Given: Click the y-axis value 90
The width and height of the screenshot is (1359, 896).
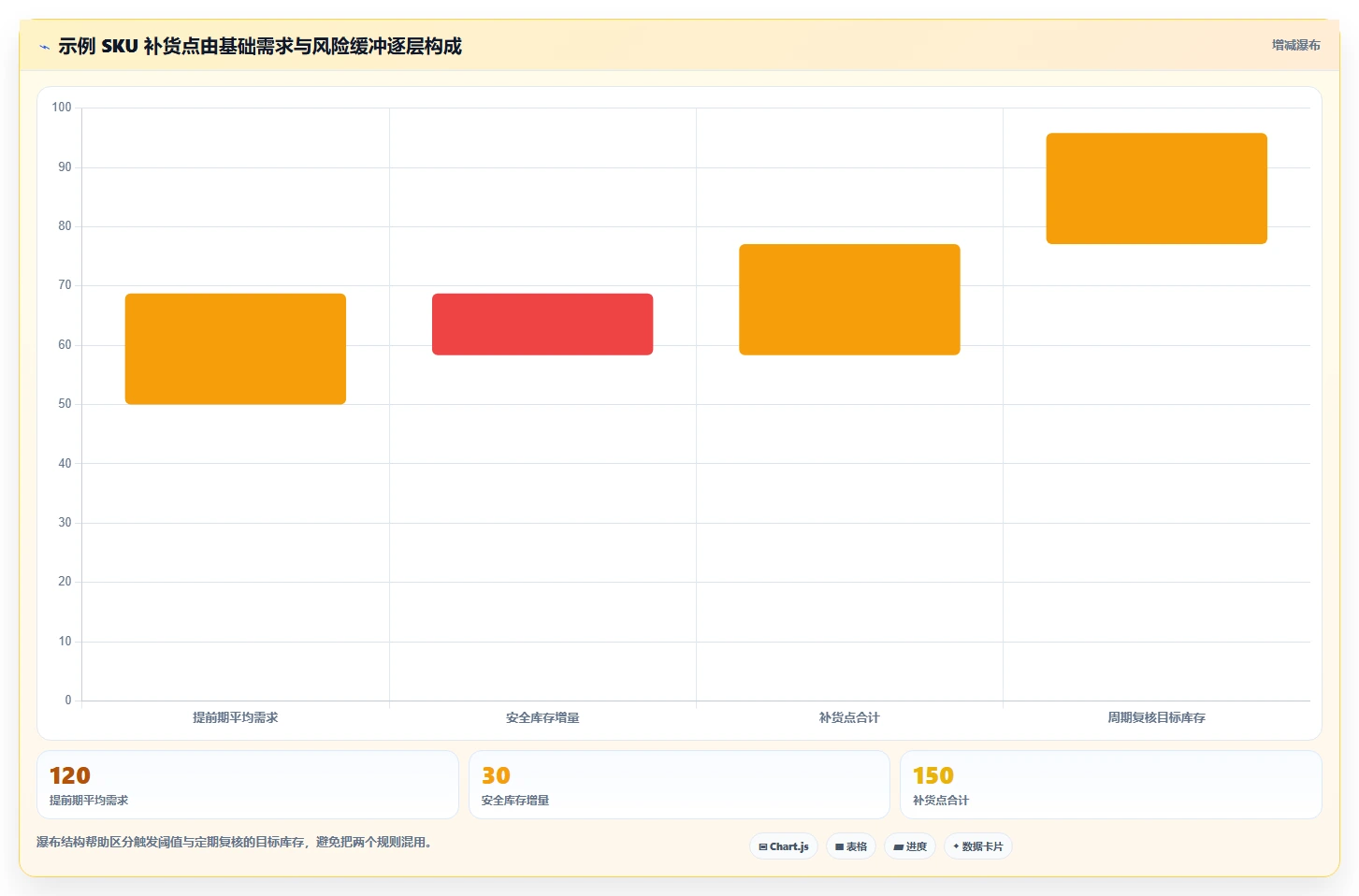Looking at the screenshot, I should point(65,167).
